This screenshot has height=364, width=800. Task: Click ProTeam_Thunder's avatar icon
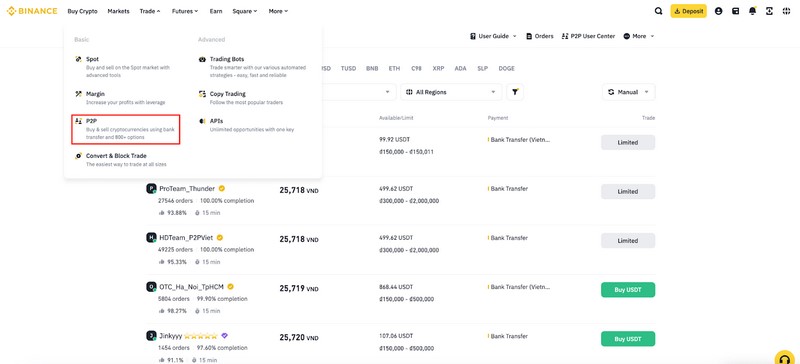coord(151,189)
